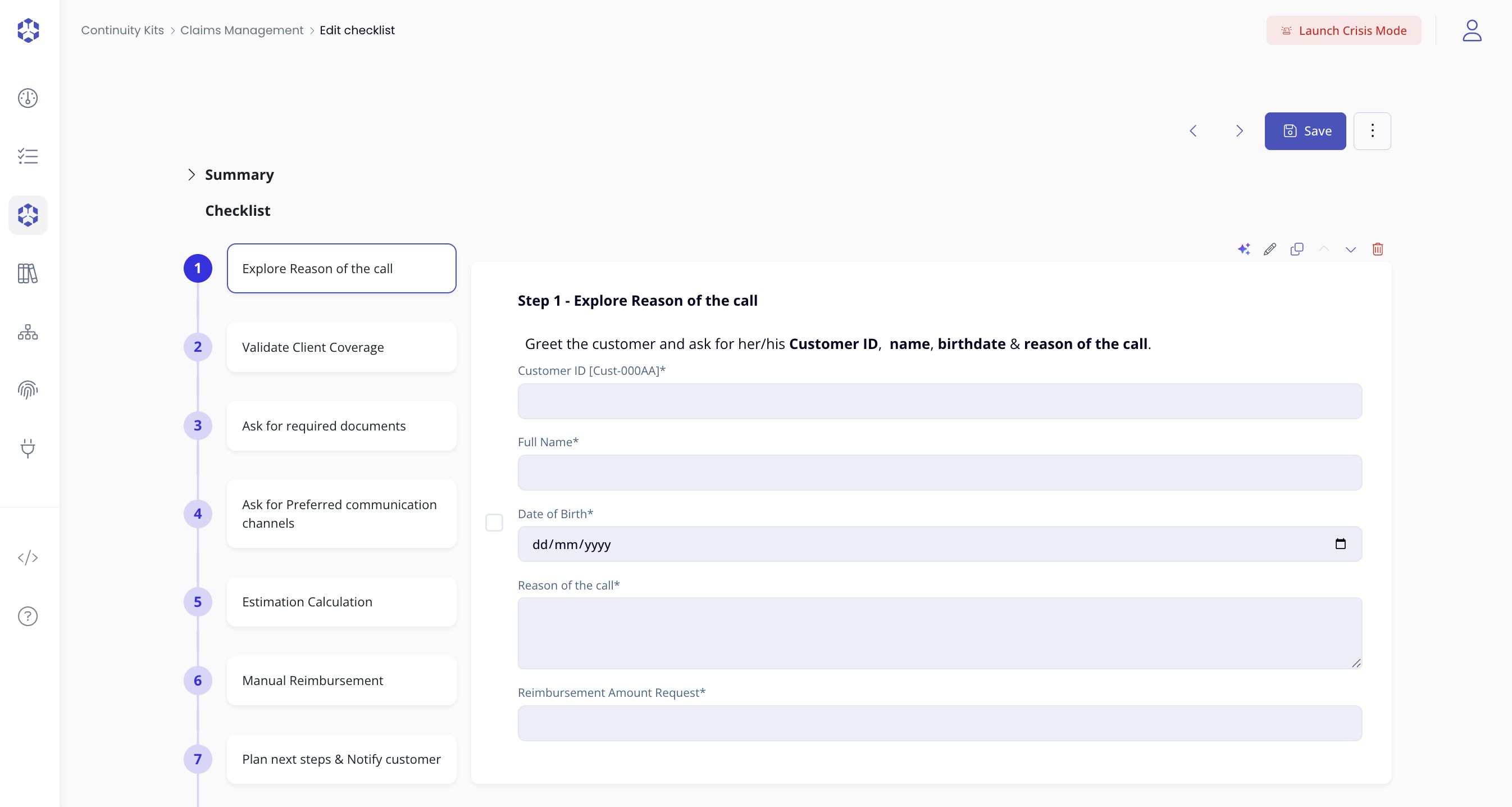Open the Date of Birth calendar picker
The image size is (1512, 807).
pos(1340,544)
